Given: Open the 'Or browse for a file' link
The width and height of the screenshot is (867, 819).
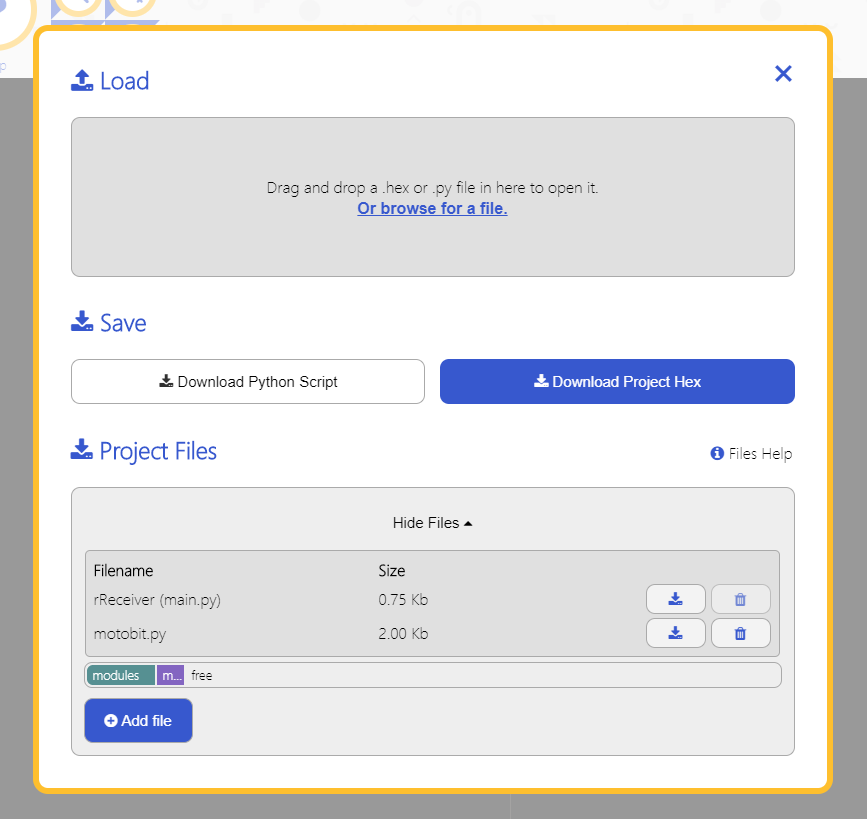Looking at the screenshot, I should click(432, 208).
